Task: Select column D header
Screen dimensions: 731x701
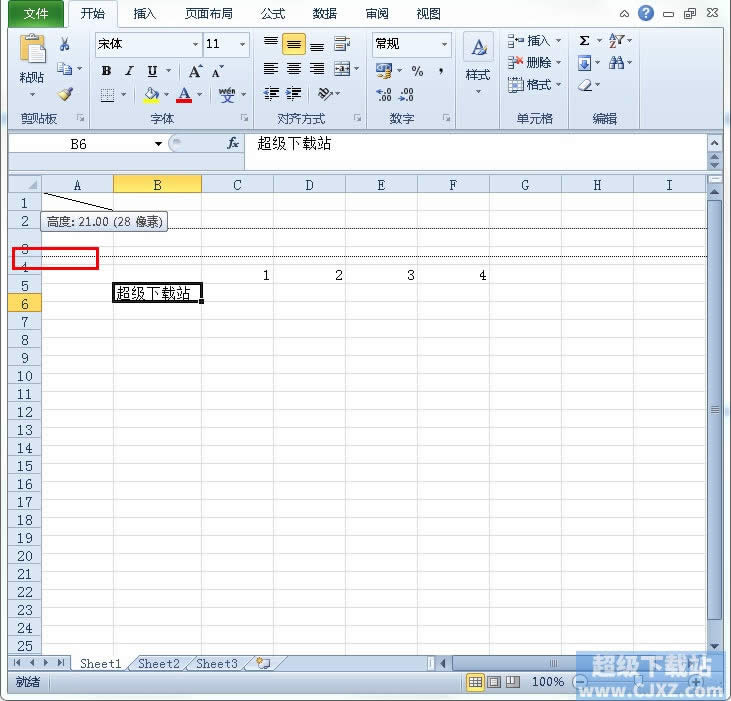Action: tap(309, 185)
